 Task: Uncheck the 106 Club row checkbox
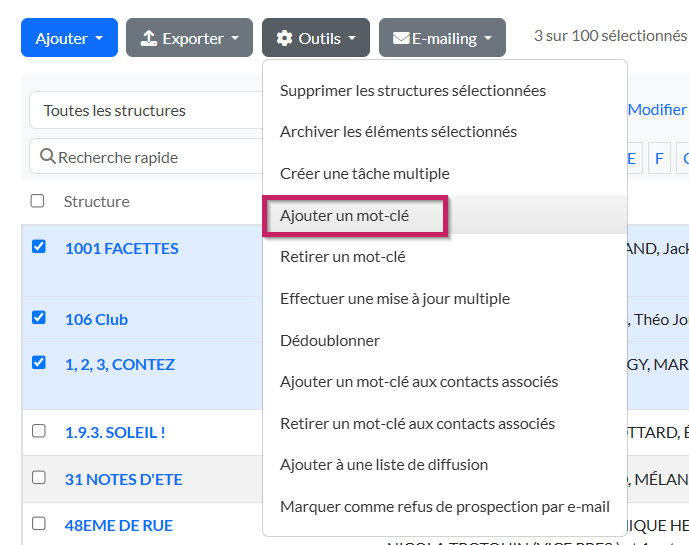(39, 317)
